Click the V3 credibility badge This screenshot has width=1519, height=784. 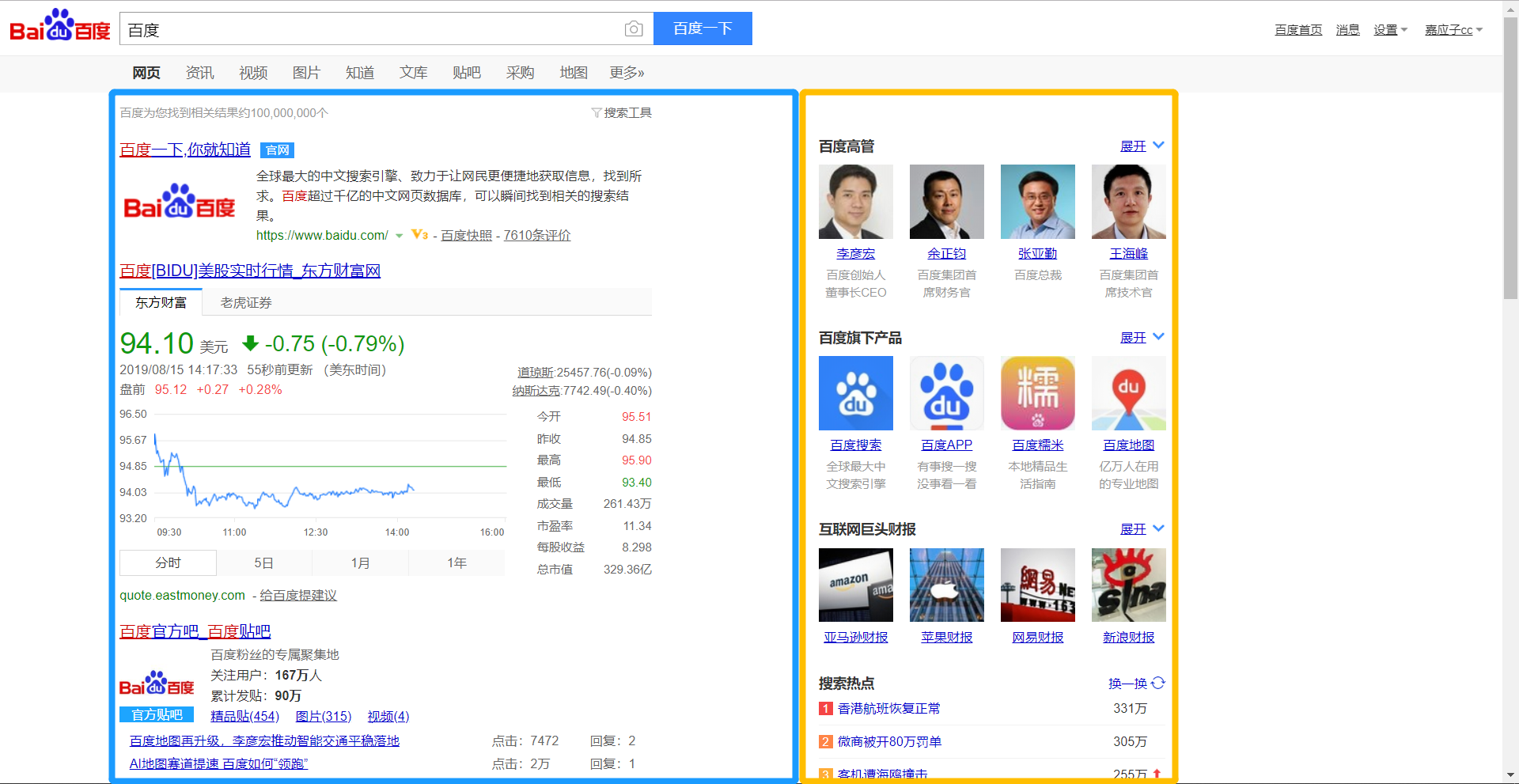[419, 235]
